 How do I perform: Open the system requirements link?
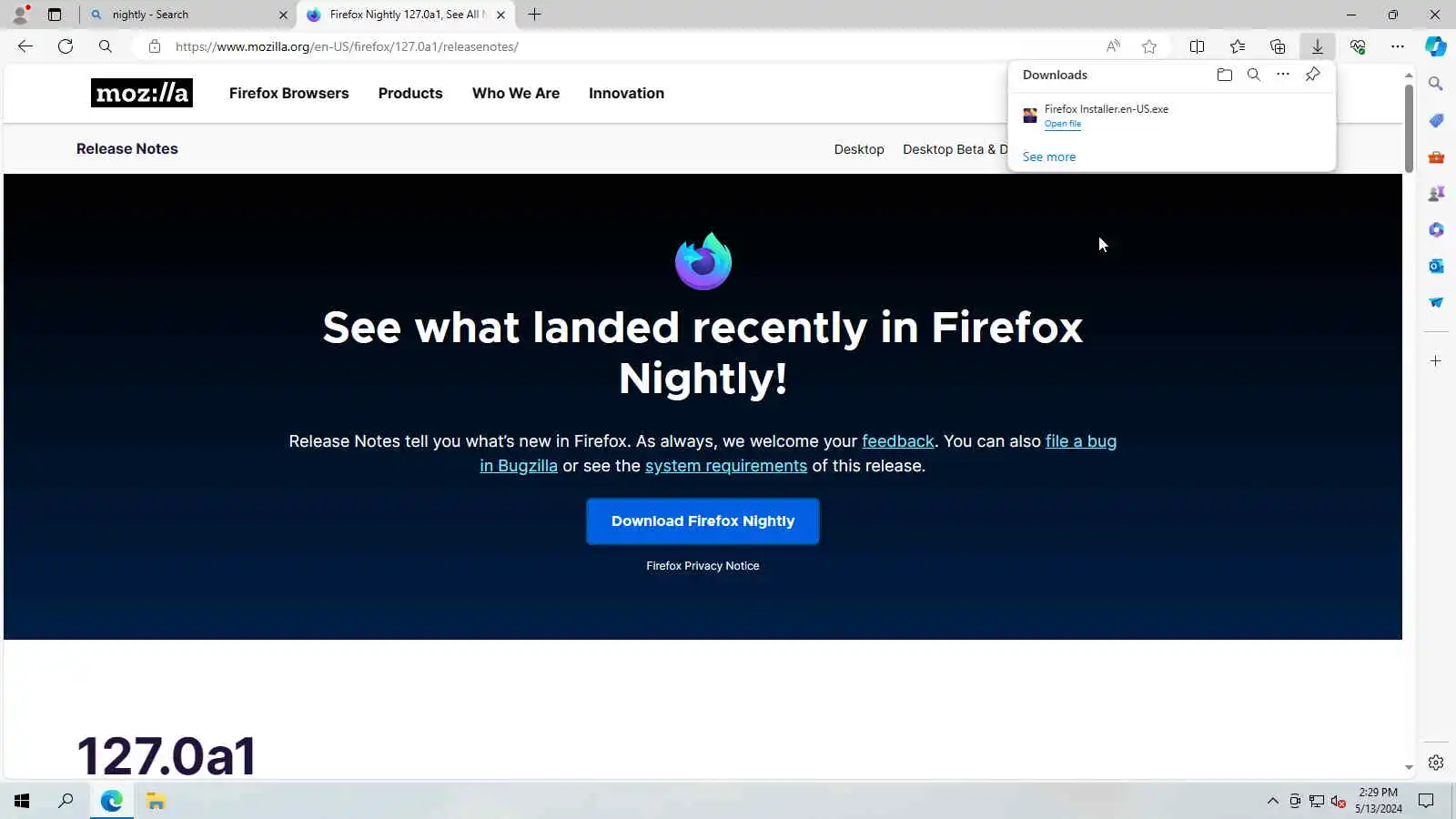point(726,466)
